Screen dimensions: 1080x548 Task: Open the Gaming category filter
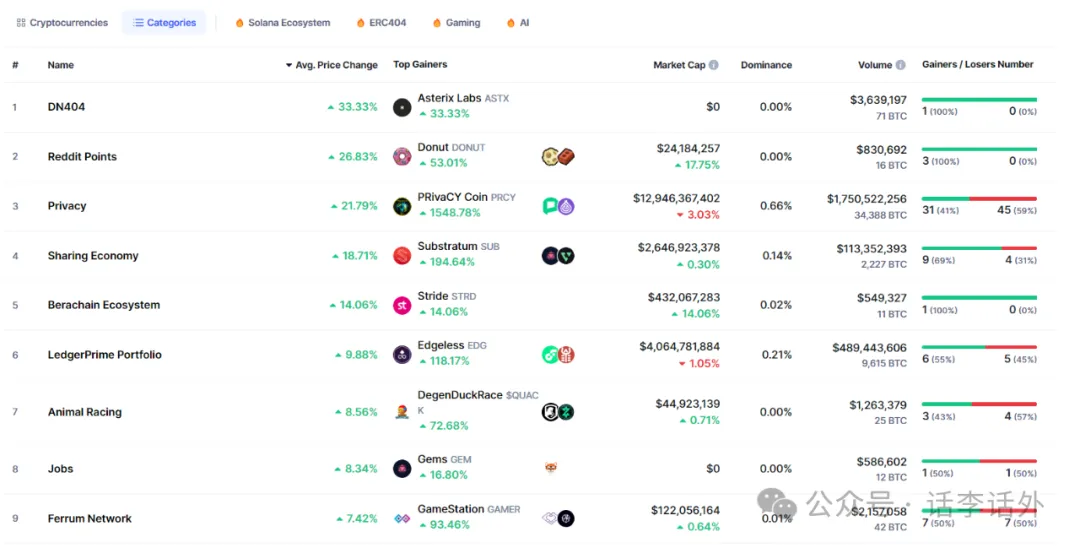pyautogui.click(x=457, y=23)
